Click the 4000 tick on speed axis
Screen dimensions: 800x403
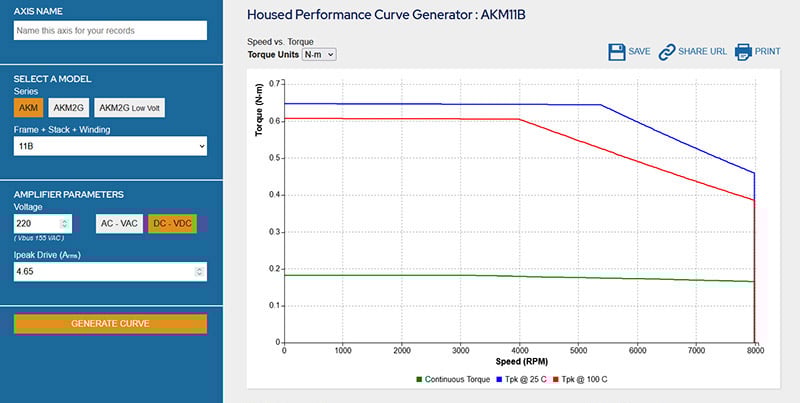(520, 350)
